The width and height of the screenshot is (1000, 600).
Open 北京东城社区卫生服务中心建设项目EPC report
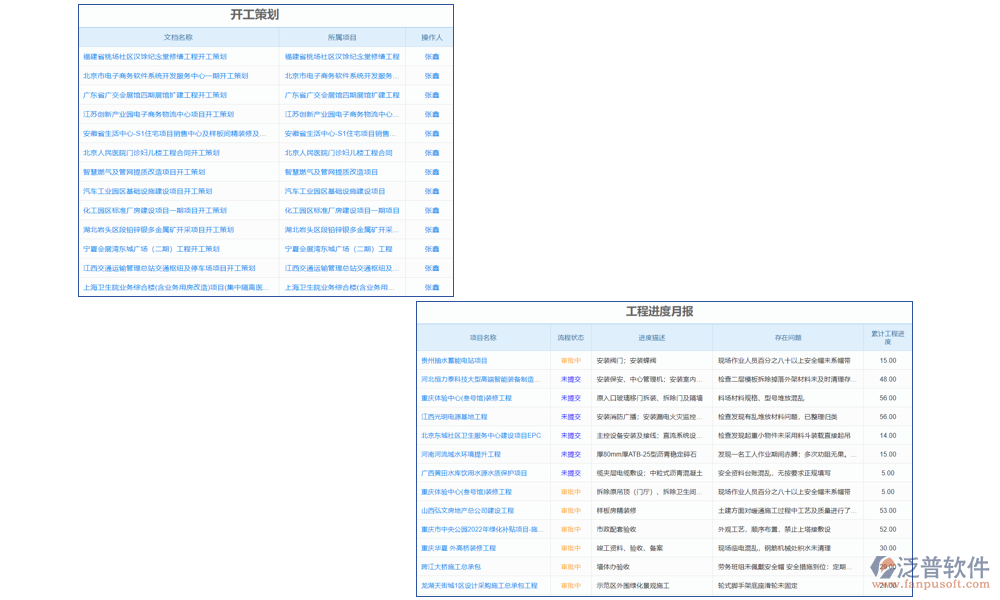click(x=481, y=435)
